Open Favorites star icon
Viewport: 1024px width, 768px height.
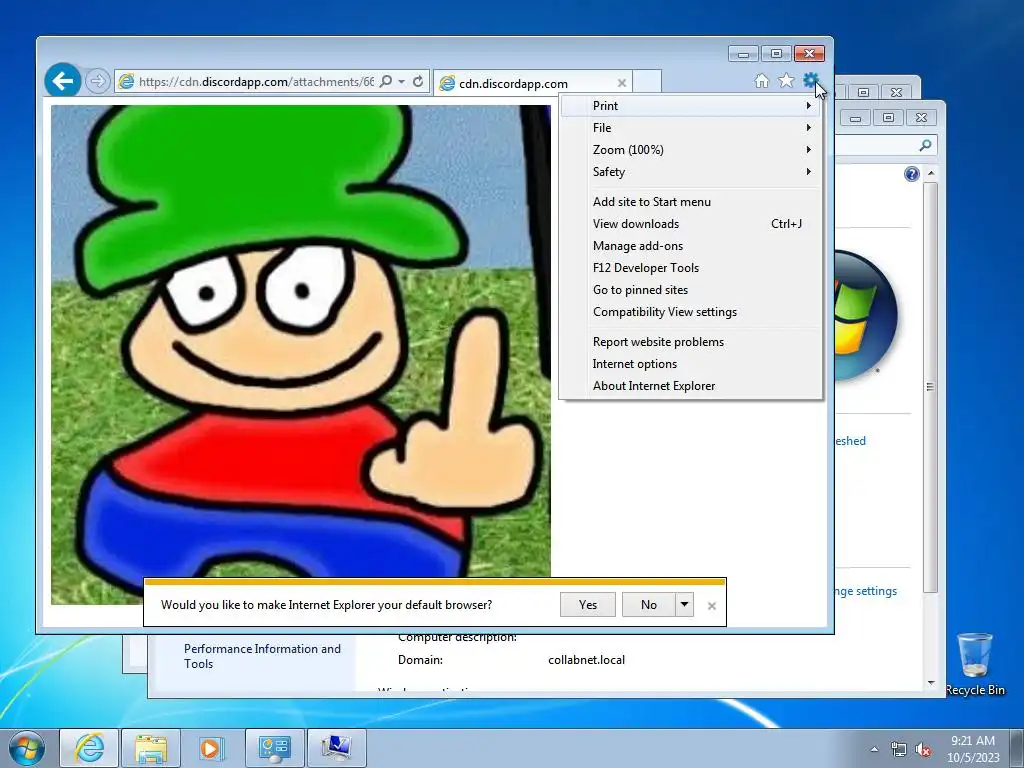coord(786,80)
